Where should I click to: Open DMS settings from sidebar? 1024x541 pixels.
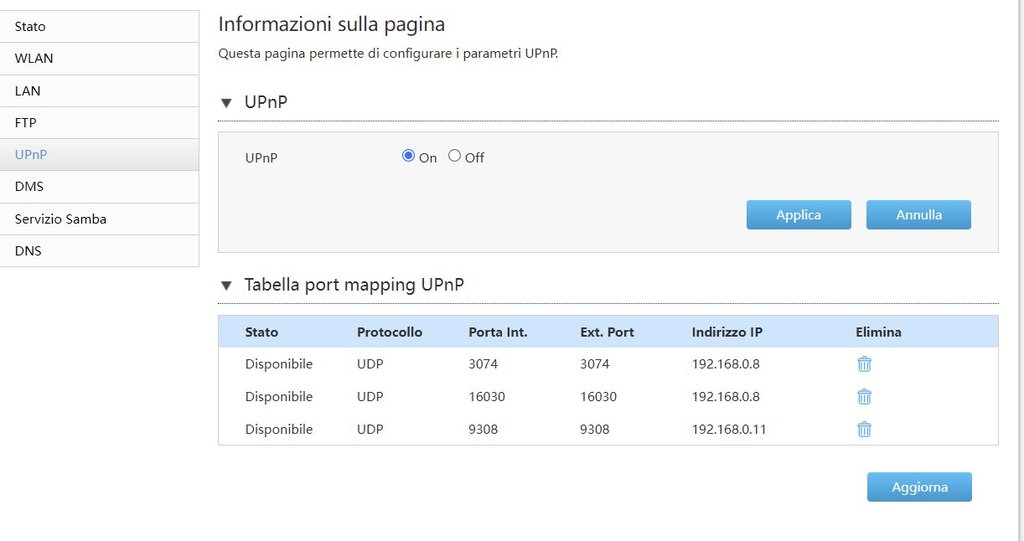click(99, 187)
